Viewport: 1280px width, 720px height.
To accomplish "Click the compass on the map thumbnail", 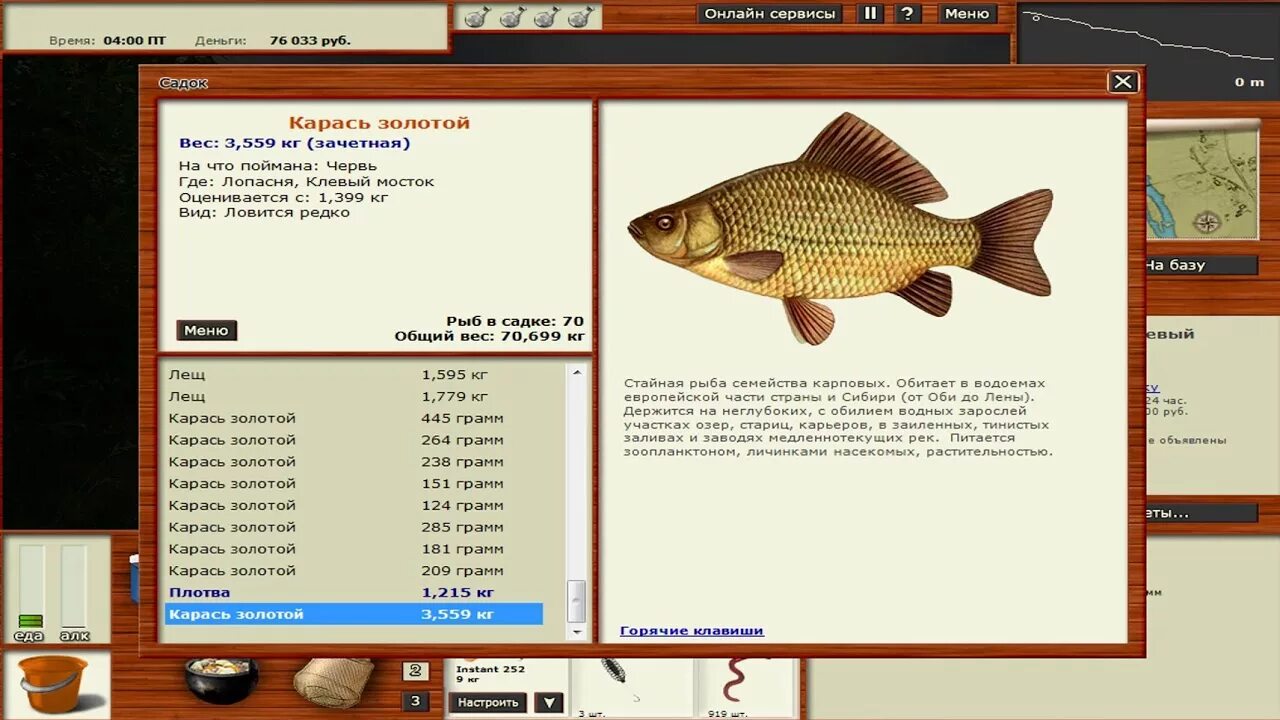I will (x=1207, y=222).
